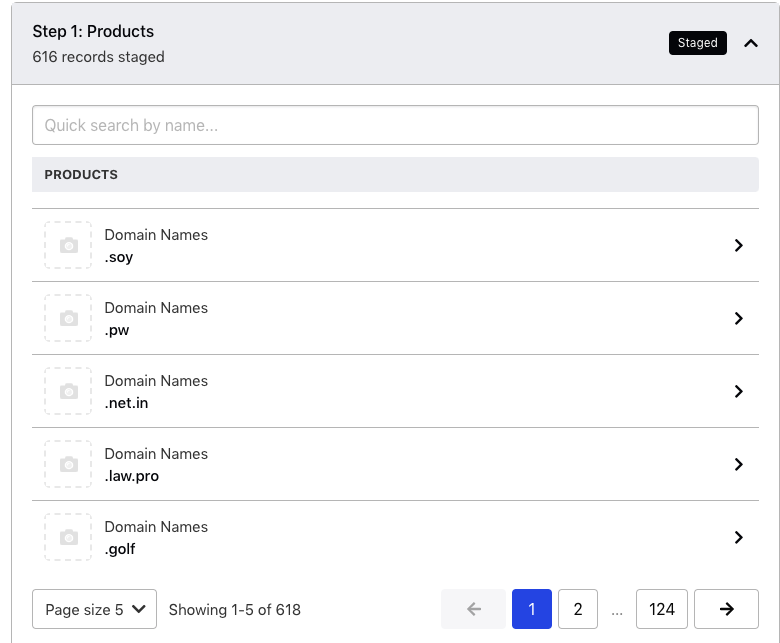Open the Page size 5 dropdown
The height and width of the screenshot is (643, 780).
coord(95,609)
